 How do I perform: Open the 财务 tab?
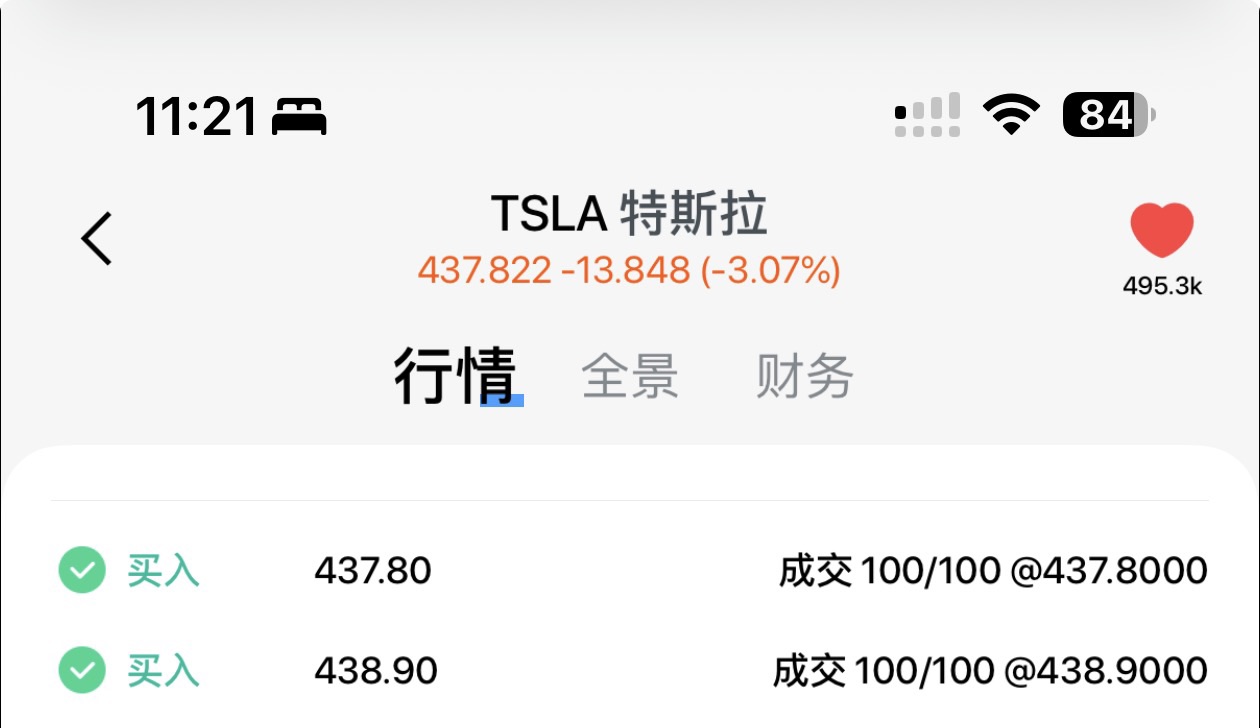pyautogui.click(x=804, y=376)
